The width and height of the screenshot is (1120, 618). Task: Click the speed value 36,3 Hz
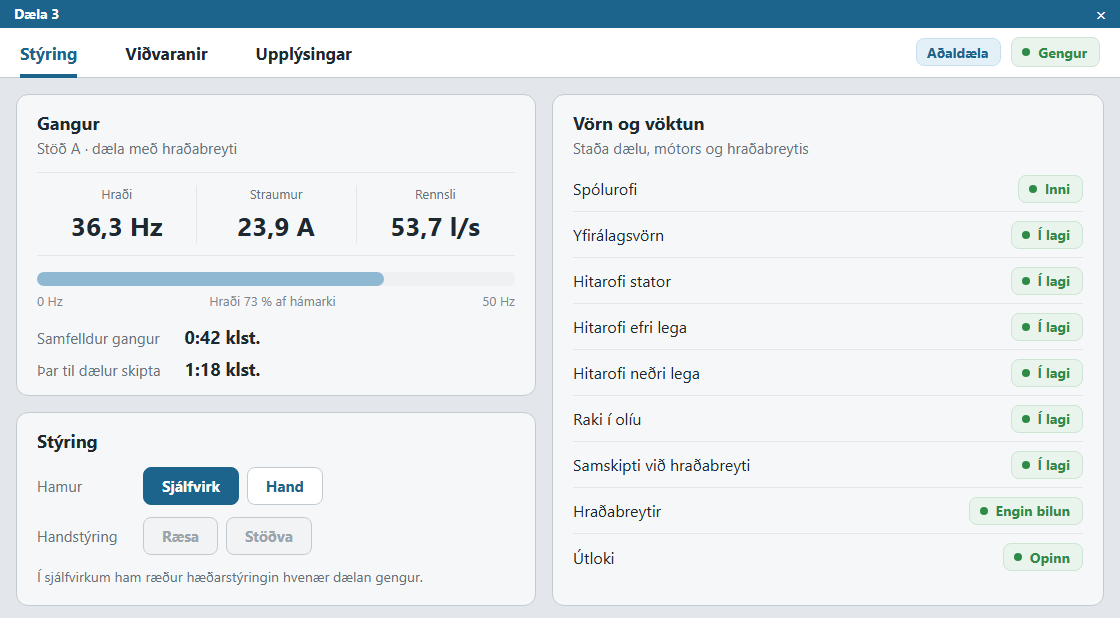(117, 227)
